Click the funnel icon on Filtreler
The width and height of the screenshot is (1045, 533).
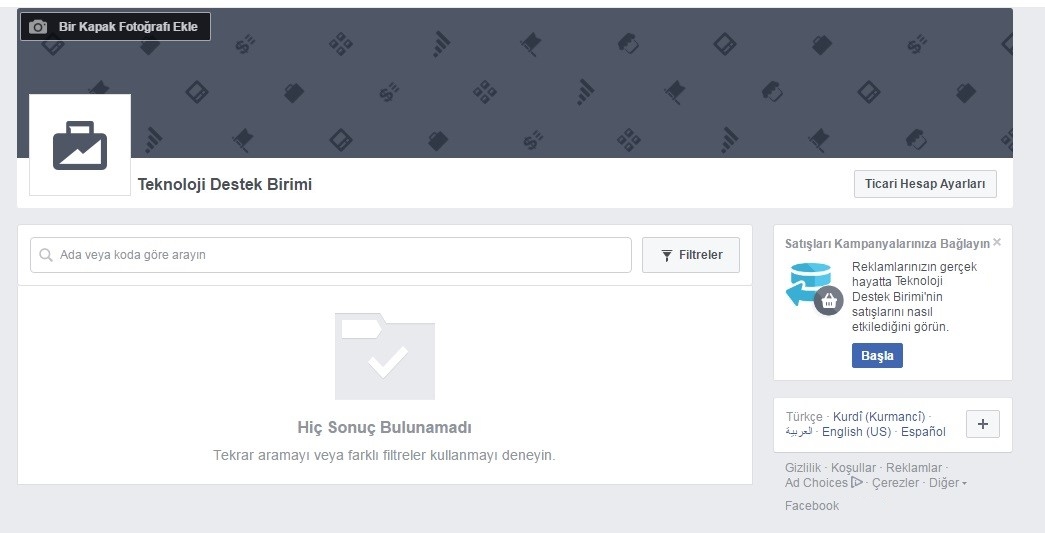click(x=666, y=255)
